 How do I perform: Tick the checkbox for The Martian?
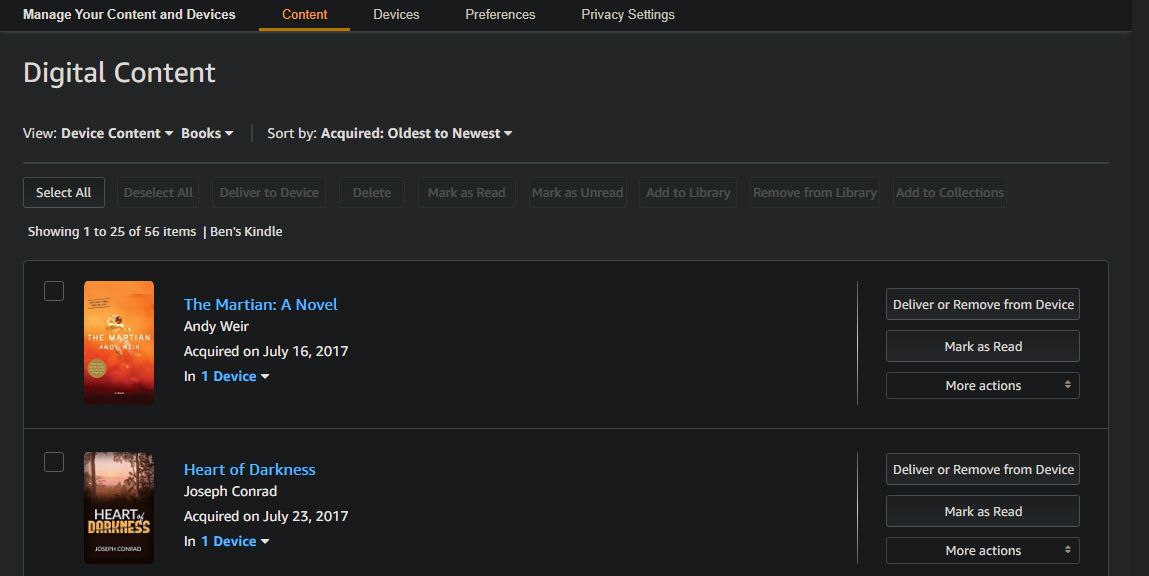click(x=53, y=291)
